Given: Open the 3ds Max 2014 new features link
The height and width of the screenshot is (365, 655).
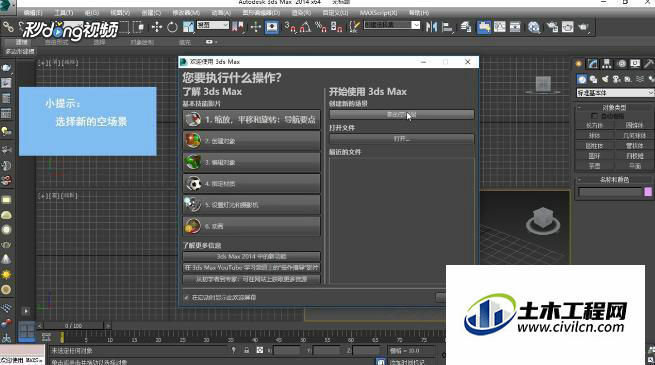Looking at the screenshot, I should coord(251,256).
